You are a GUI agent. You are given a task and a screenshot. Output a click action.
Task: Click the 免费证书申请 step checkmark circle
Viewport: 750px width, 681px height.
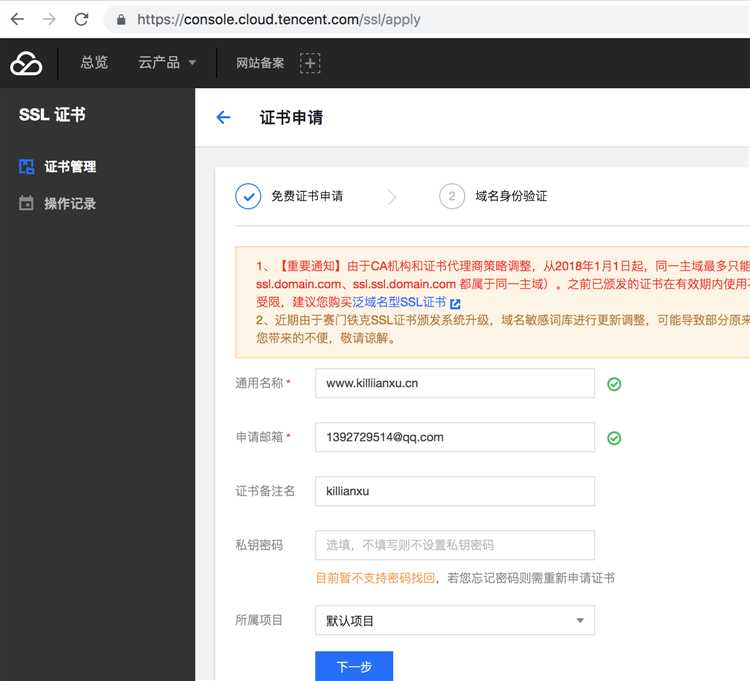(248, 196)
